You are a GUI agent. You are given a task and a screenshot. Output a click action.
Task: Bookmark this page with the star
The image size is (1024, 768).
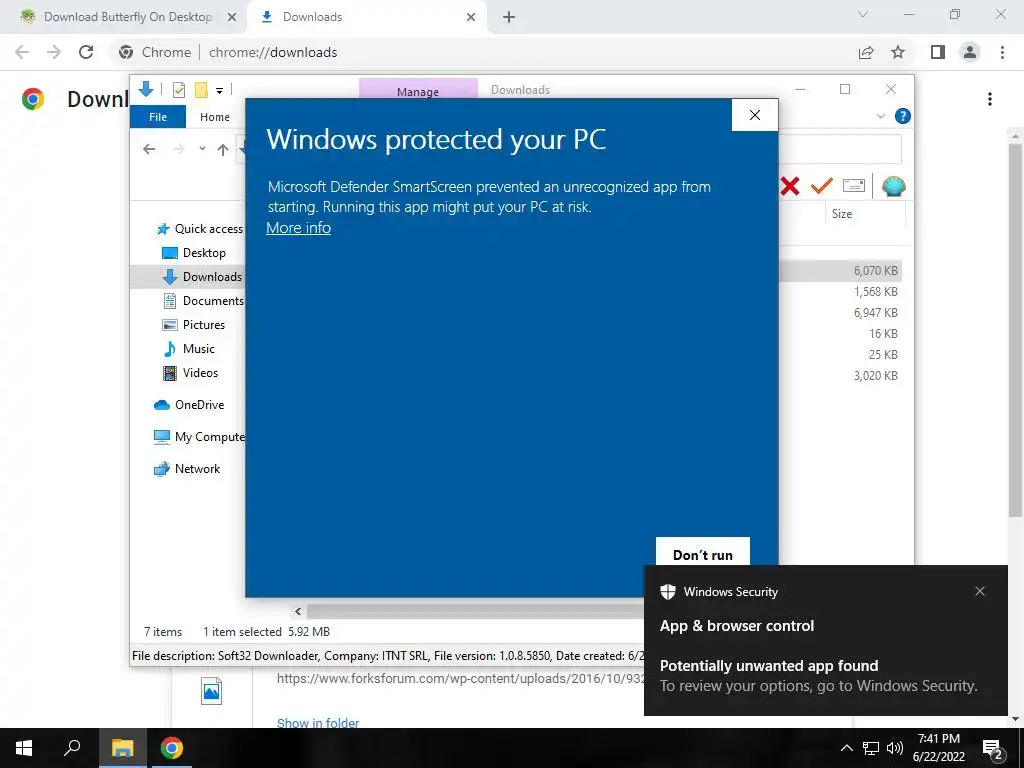[899, 52]
